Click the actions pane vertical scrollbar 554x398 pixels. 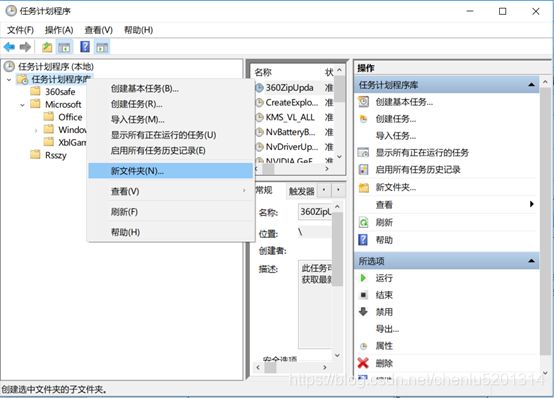click(x=545, y=227)
